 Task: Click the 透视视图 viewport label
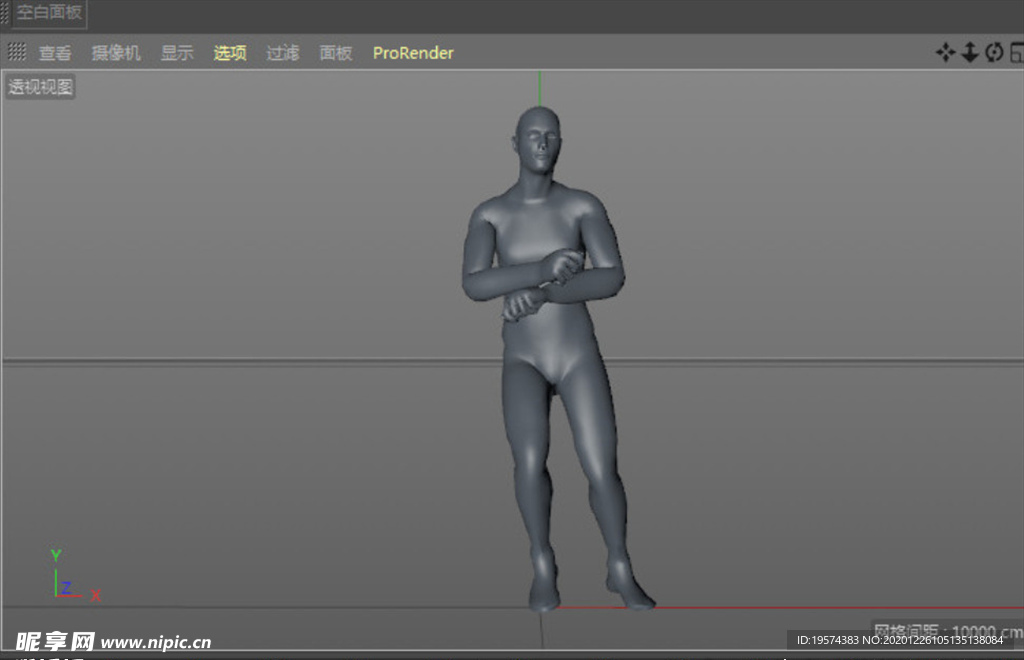click(41, 87)
